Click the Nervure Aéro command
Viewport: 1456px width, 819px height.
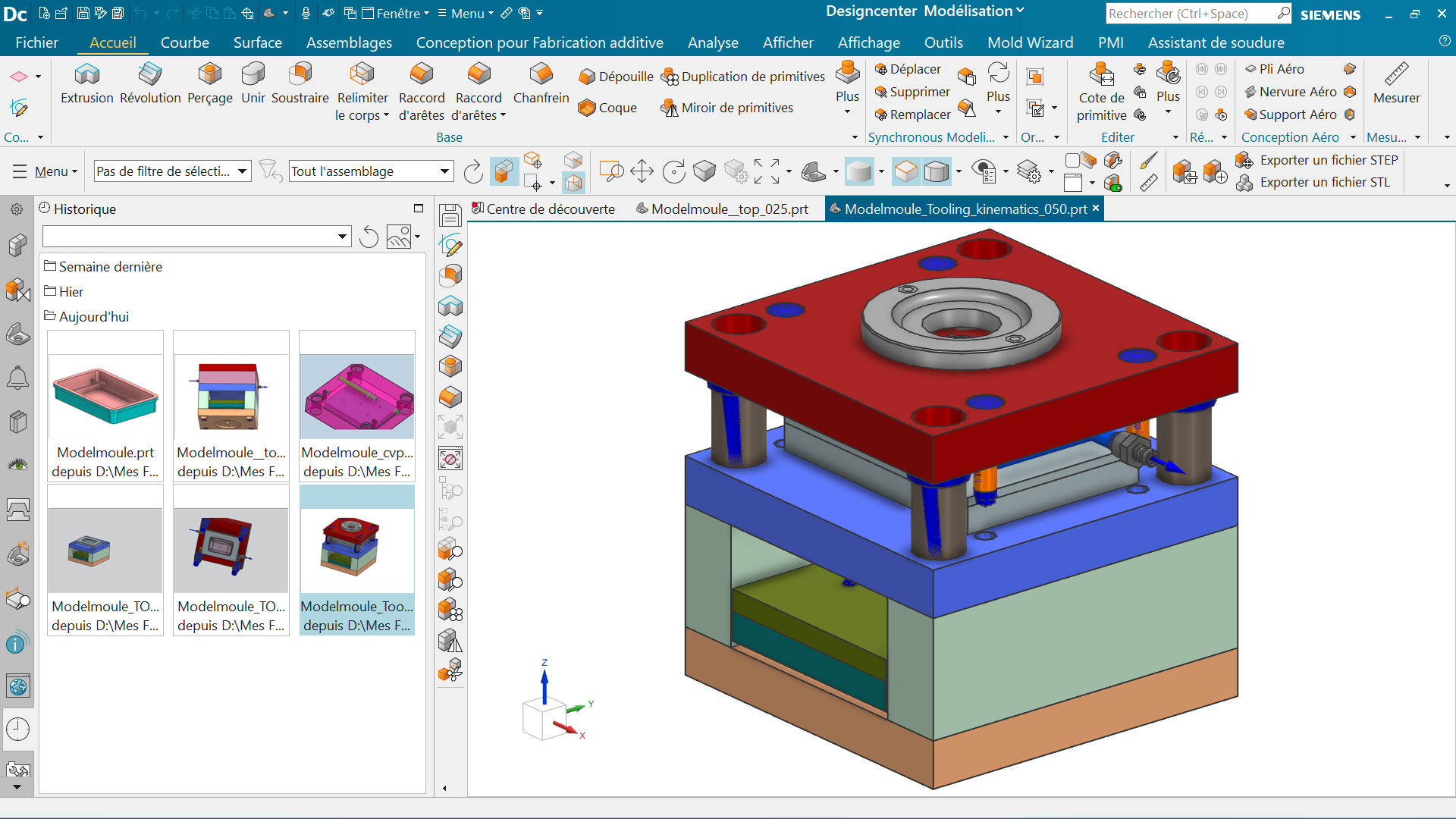click(x=1291, y=92)
